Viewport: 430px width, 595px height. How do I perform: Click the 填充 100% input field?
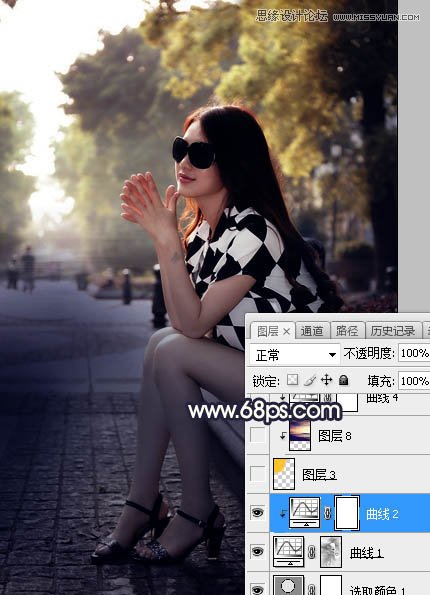tap(414, 381)
